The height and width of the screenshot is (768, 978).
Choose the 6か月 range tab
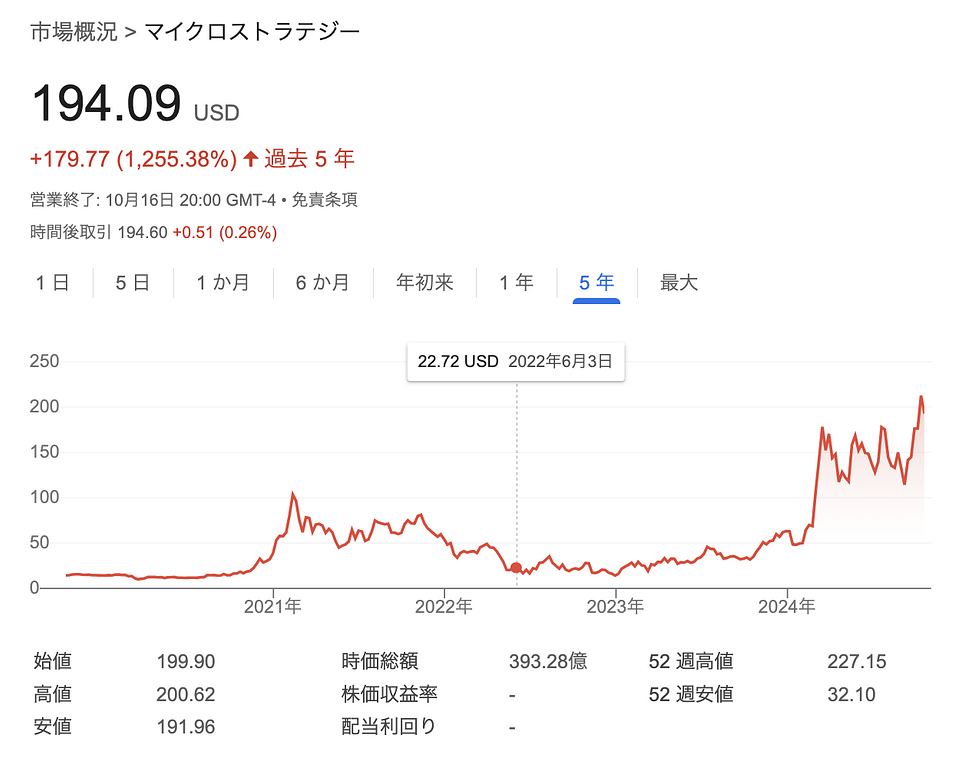[x=322, y=283]
